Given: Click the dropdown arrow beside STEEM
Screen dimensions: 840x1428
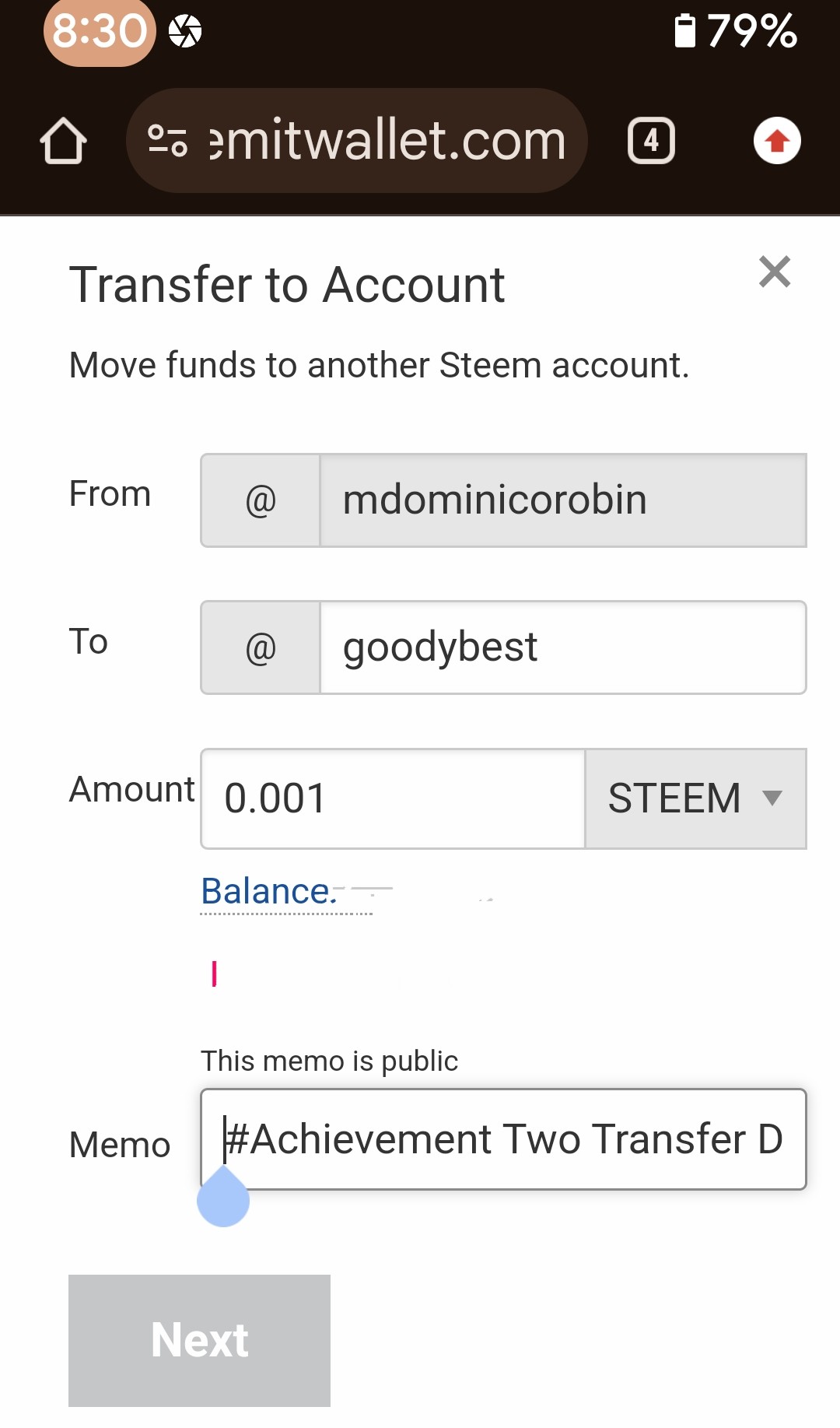Looking at the screenshot, I should pos(772,798).
